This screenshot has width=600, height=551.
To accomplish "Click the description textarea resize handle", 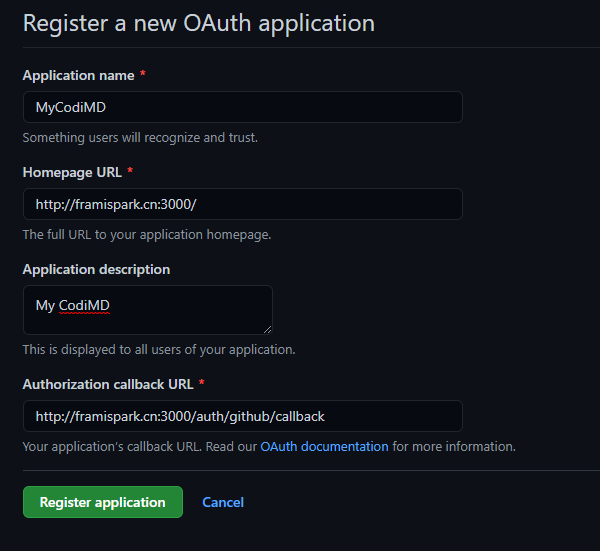I will [x=267, y=329].
